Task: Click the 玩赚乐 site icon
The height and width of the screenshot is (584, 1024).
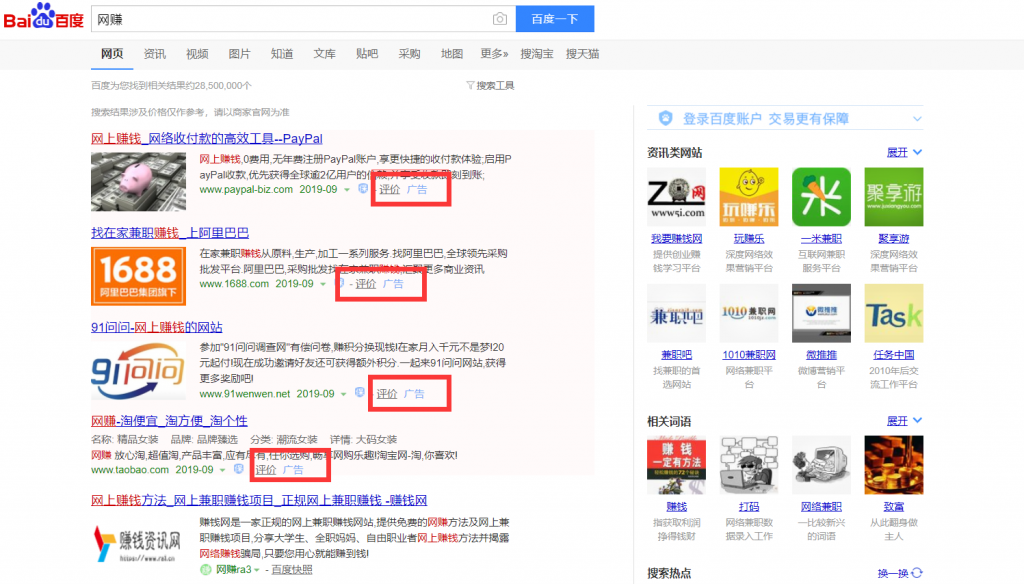Action: [749, 197]
